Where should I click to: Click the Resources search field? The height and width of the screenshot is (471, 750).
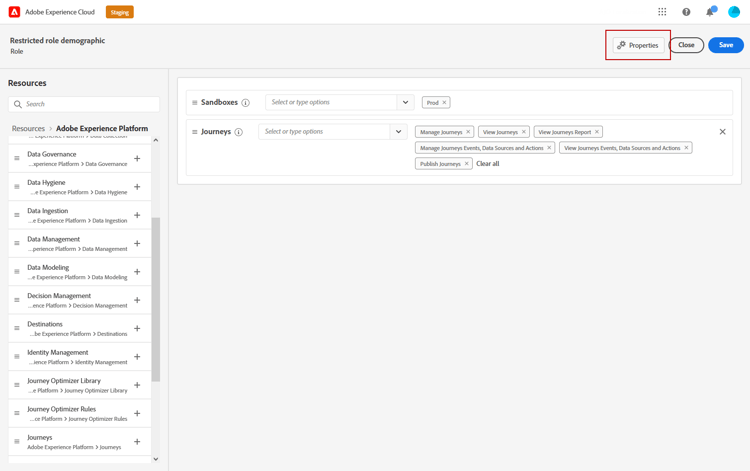[84, 104]
